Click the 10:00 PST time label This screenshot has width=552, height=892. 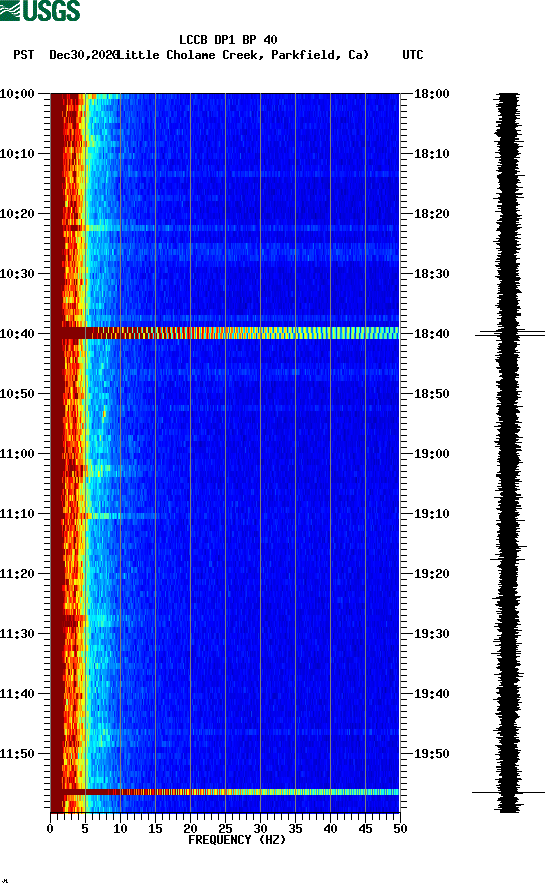tap(17, 94)
